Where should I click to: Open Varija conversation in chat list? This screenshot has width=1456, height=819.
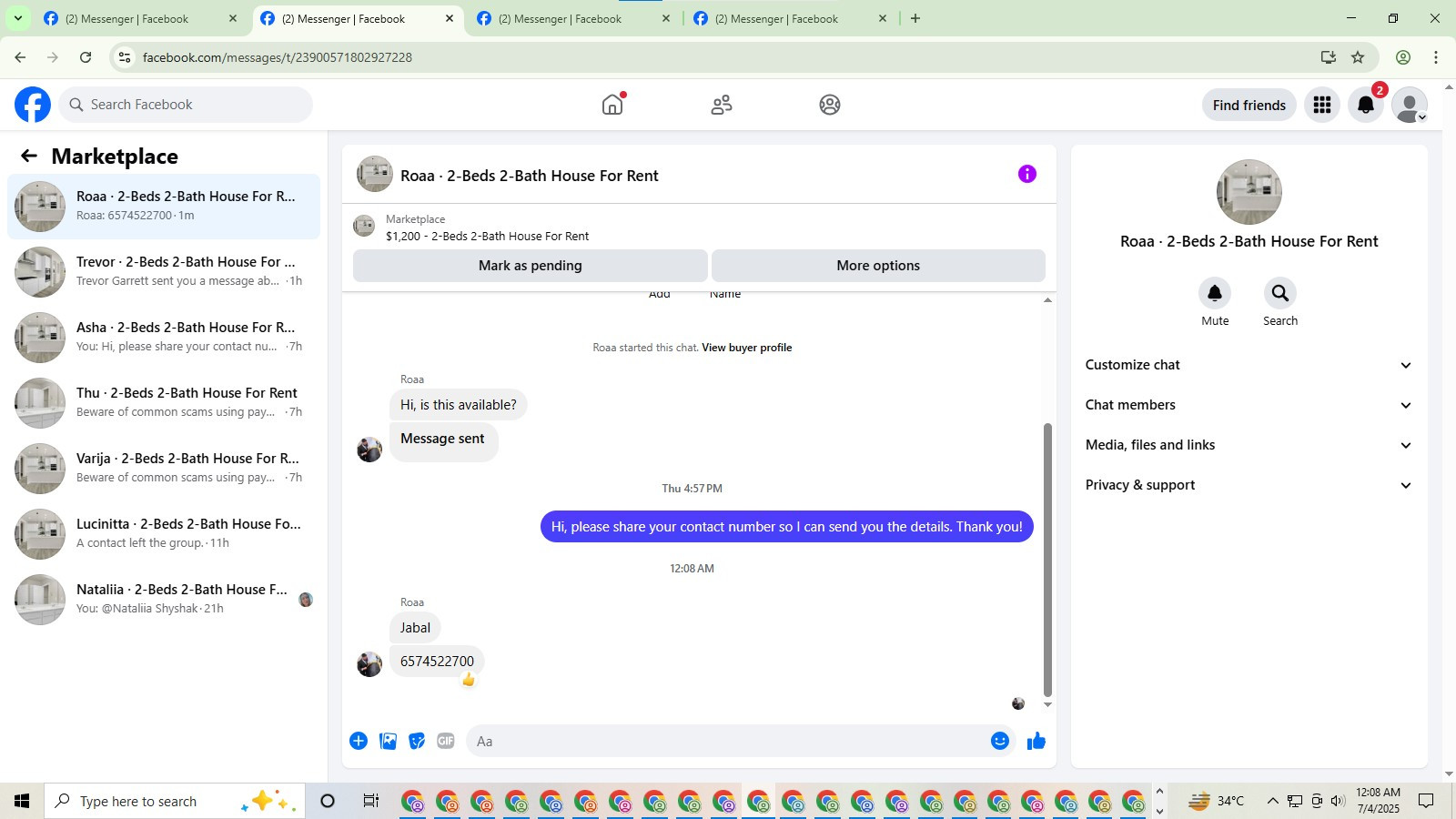(x=164, y=469)
